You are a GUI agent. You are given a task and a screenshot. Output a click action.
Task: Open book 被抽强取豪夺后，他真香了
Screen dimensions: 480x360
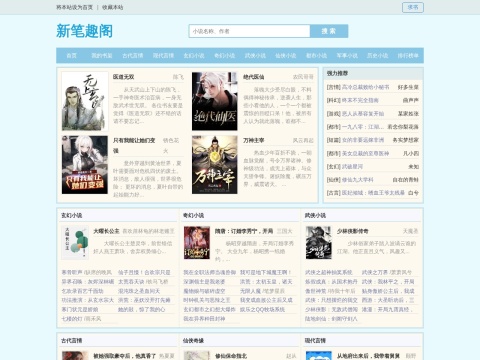pyautogui.click(x=125, y=356)
